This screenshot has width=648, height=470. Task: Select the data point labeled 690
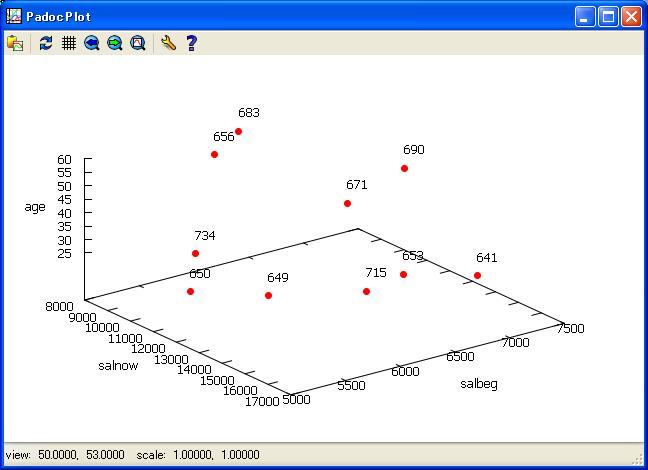[x=404, y=168]
